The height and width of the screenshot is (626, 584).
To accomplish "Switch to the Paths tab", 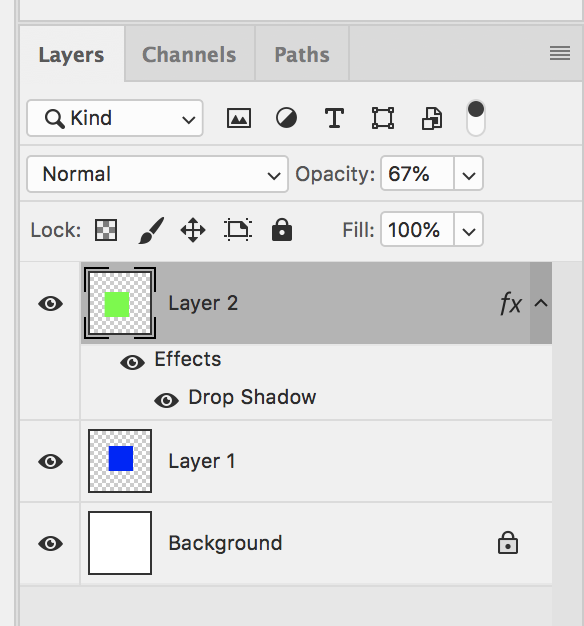I will click(x=302, y=54).
